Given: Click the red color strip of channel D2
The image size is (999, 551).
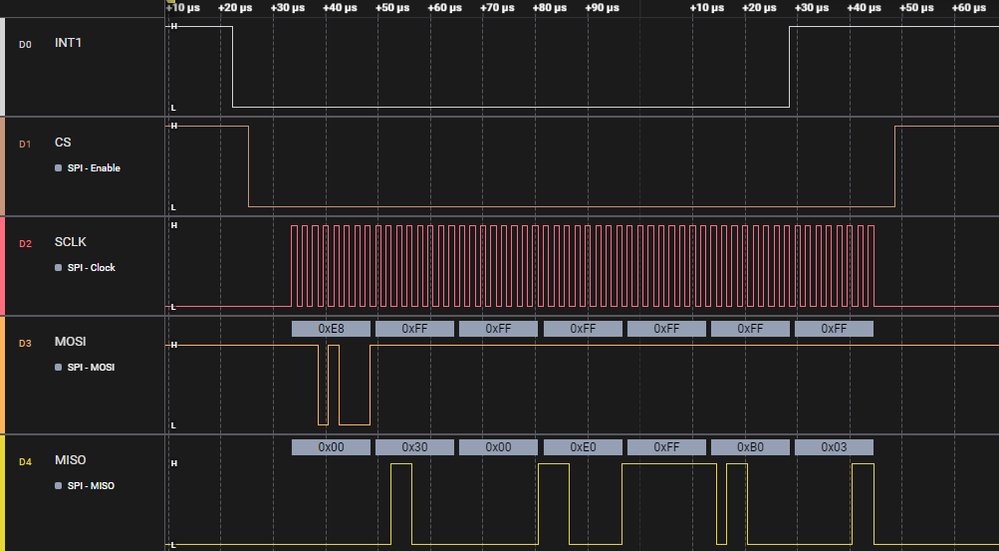Looking at the screenshot, I should (x=3, y=266).
